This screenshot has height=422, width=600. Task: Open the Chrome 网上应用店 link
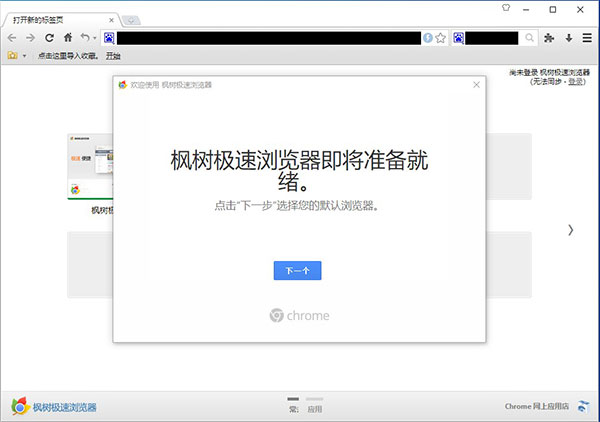pos(537,406)
